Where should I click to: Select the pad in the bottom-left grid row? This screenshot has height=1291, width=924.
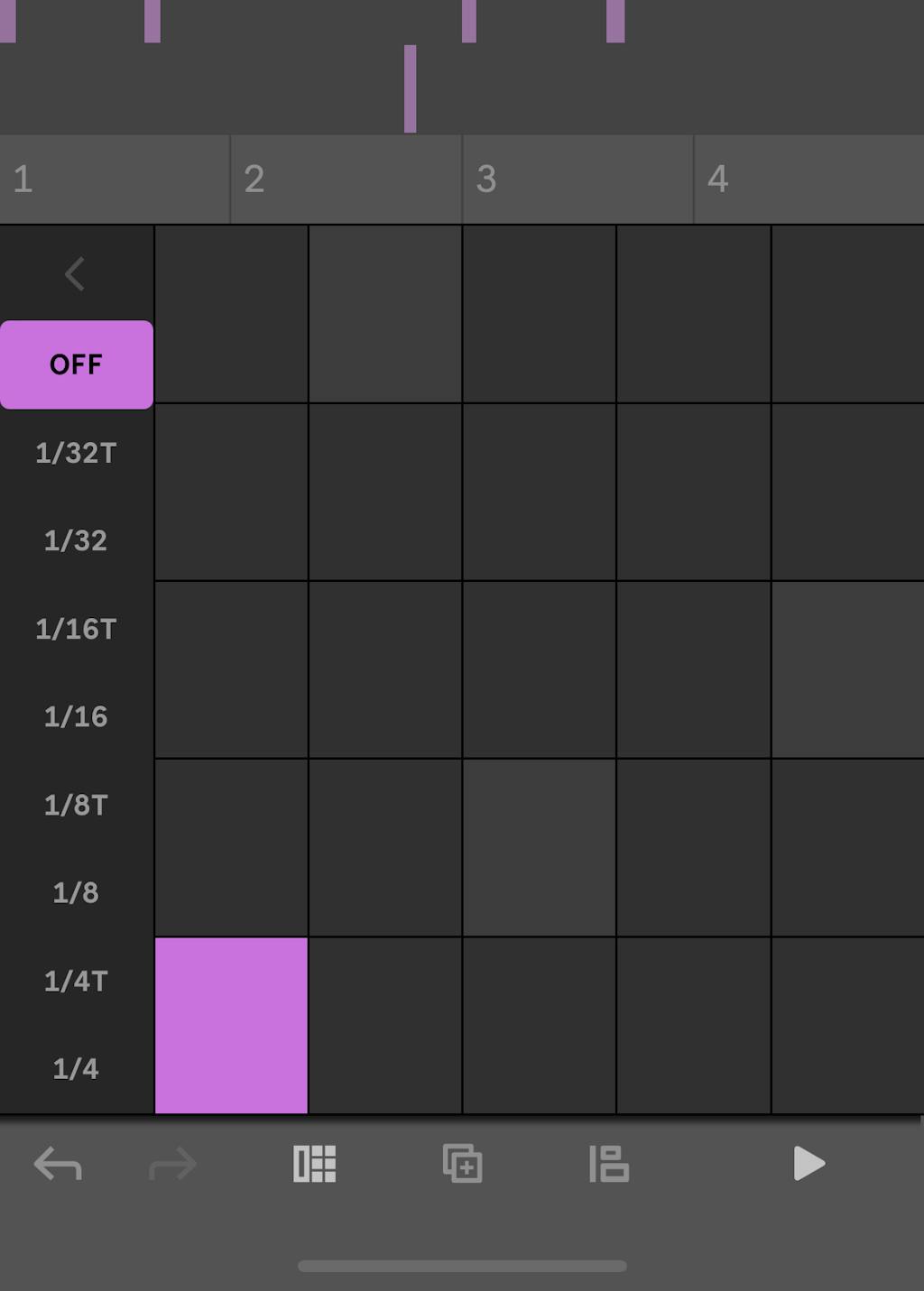[231, 1025]
